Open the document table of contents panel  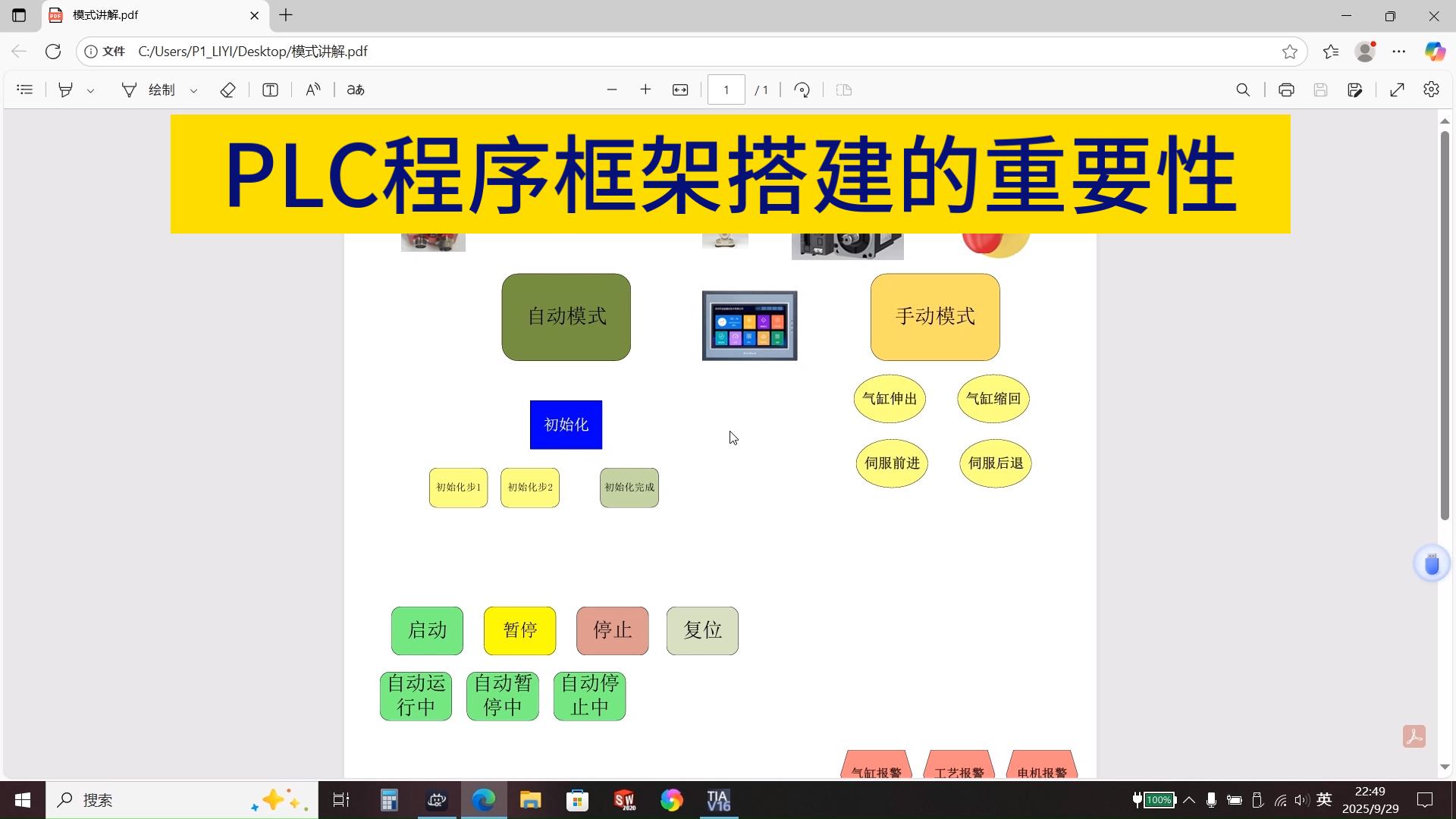pyautogui.click(x=25, y=89)
